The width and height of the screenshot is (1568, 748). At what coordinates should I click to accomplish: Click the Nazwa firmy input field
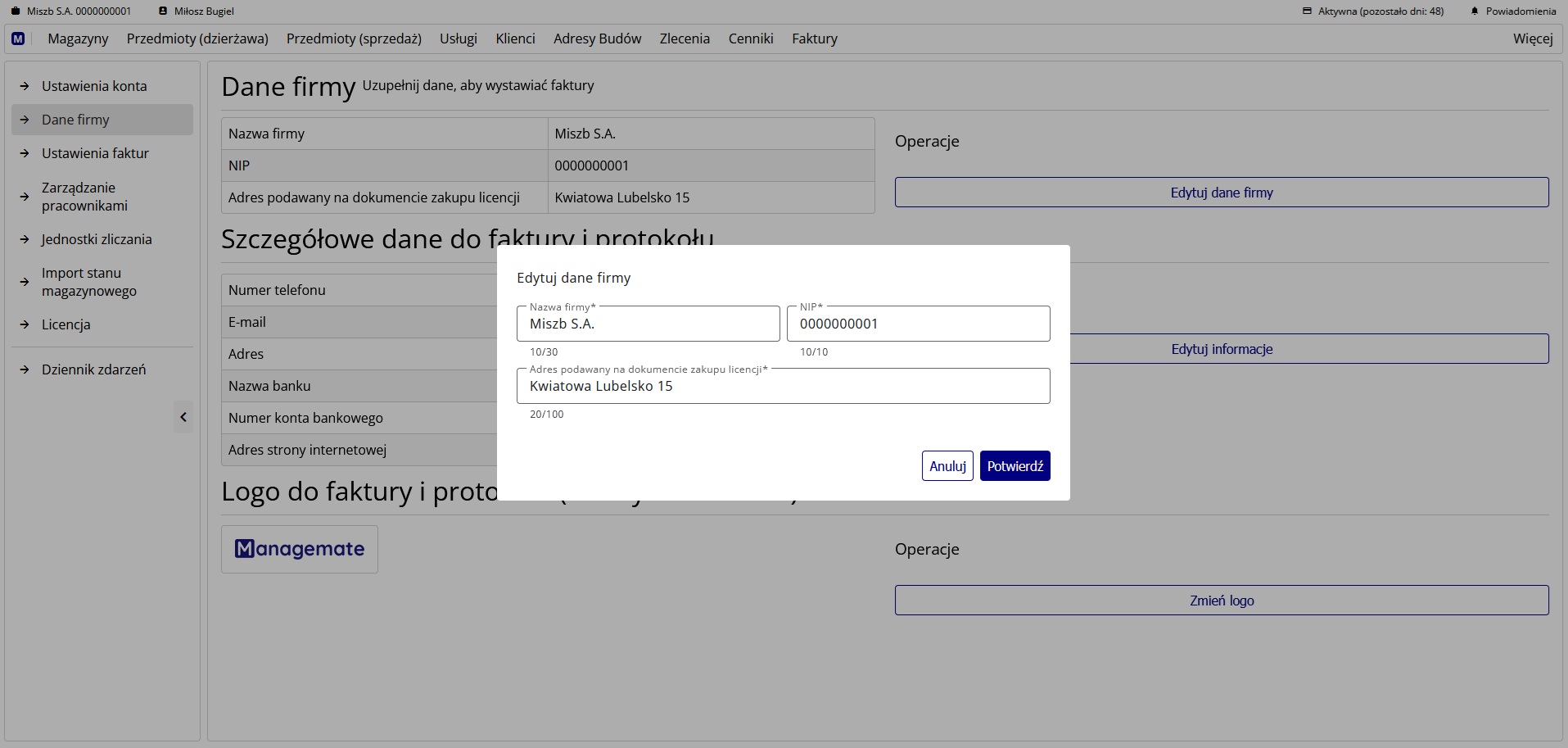tap(648, 324)
